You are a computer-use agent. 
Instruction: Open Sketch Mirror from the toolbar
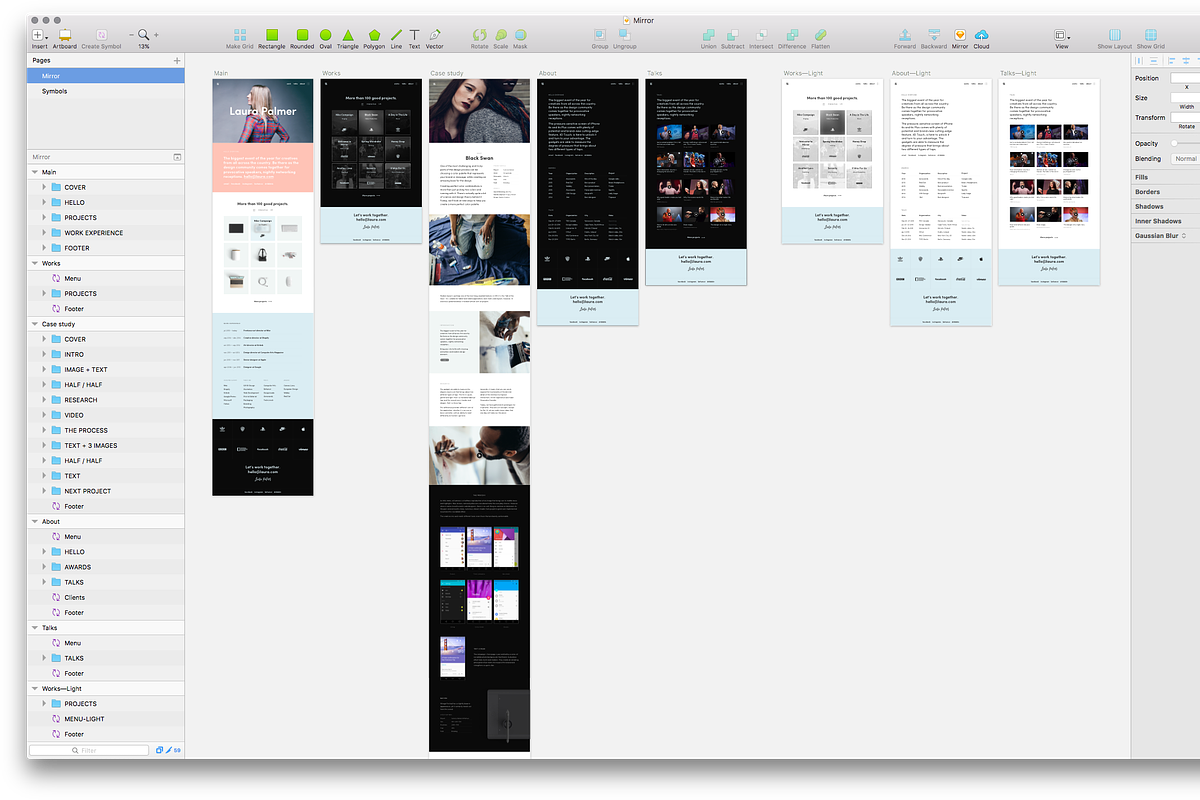coord(960,35)
